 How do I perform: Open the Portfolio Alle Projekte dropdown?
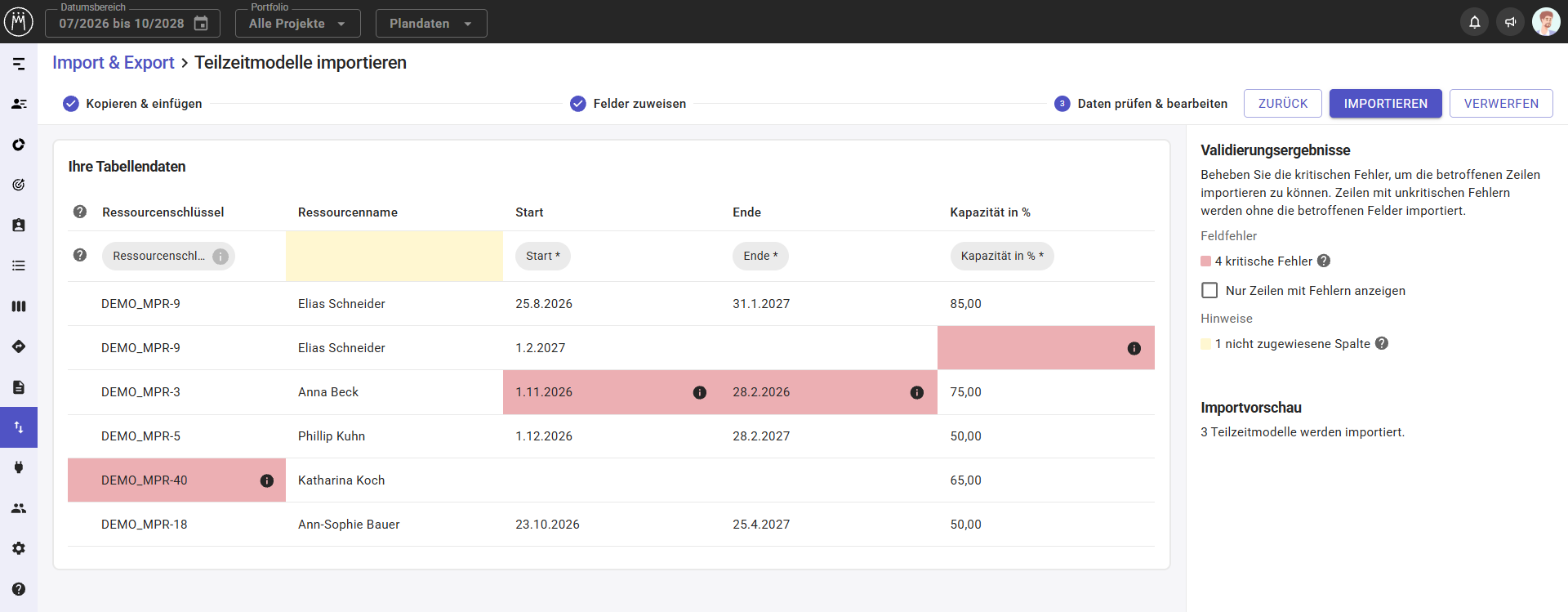(x=297, y=23)
